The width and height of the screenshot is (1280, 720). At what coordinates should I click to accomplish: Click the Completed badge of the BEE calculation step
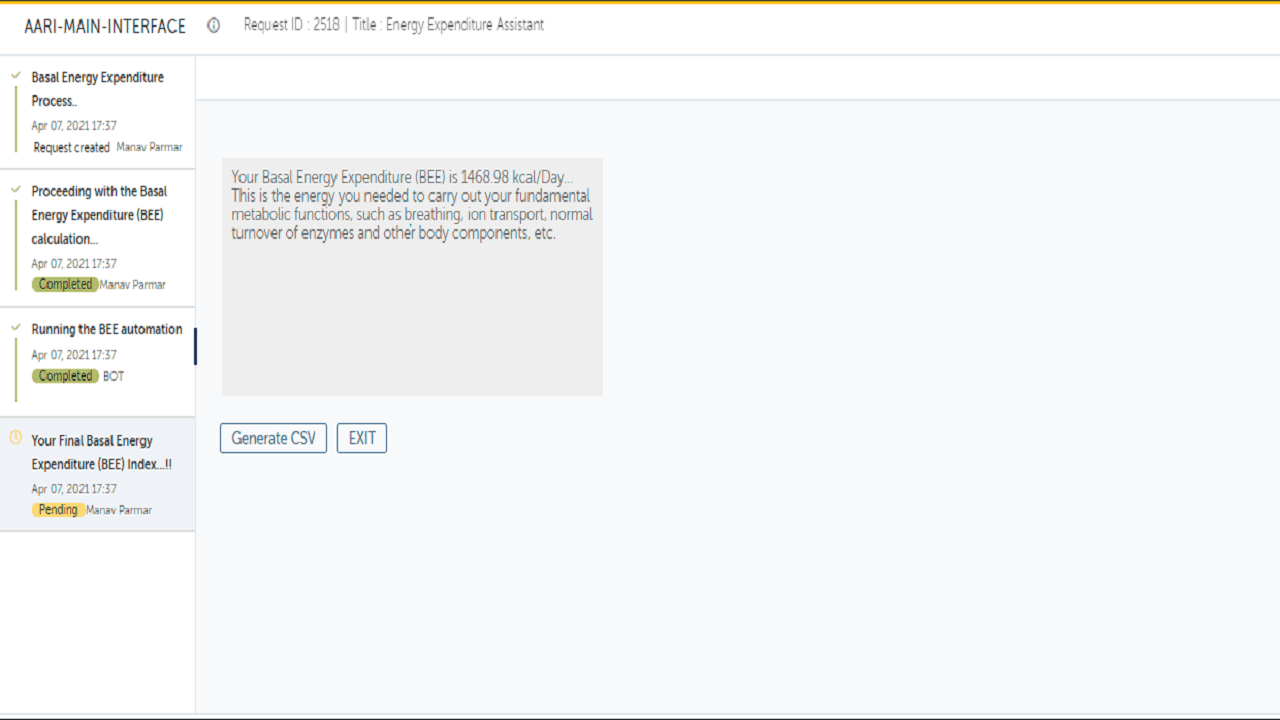[x=65, y=284]
